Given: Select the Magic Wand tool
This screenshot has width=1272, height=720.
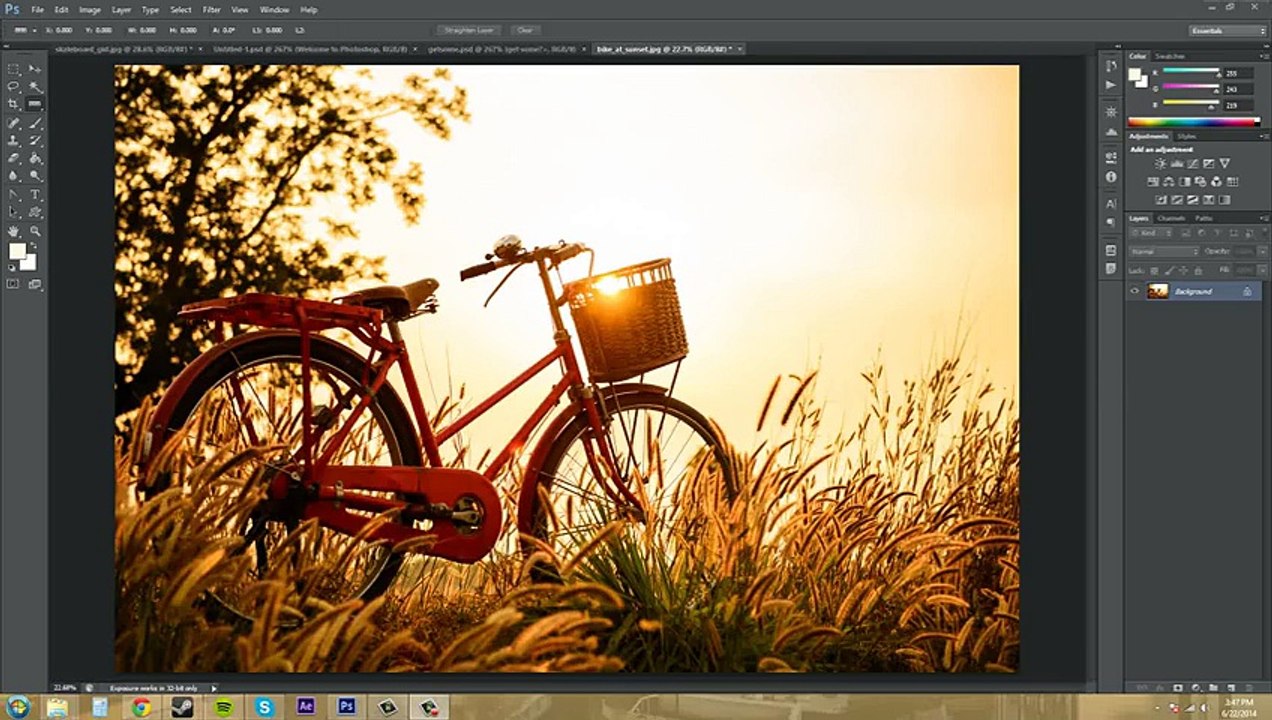Looking at the screenshot, I should [35, 86].
